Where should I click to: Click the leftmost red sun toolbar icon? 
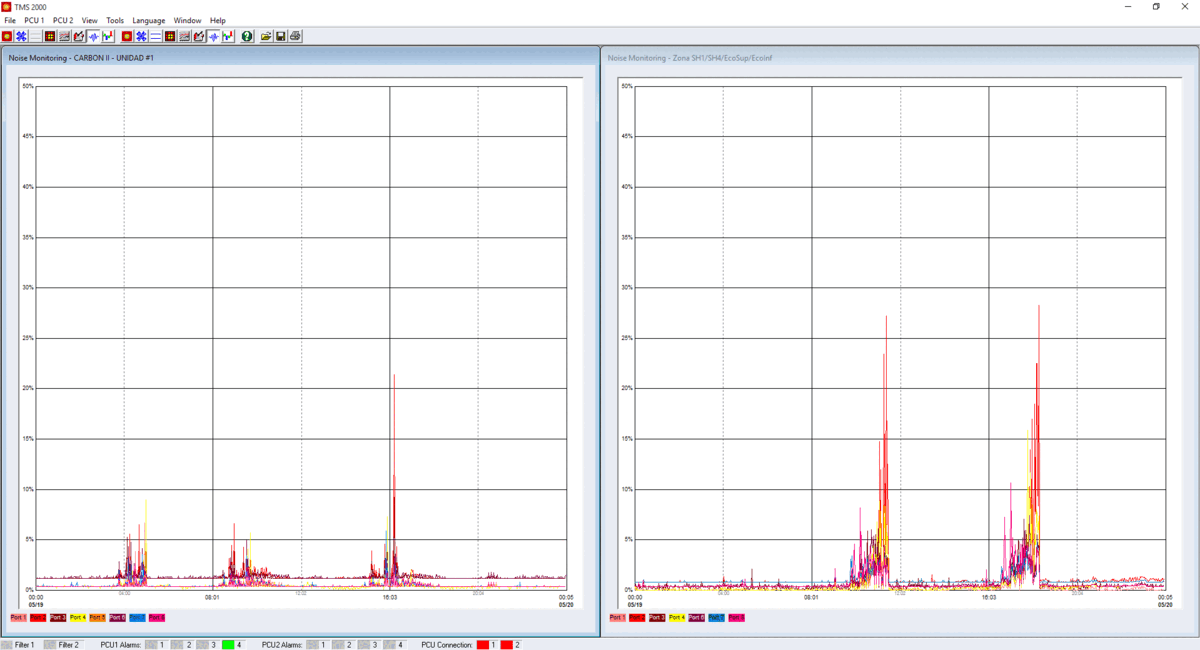click(x=7, y=36)
